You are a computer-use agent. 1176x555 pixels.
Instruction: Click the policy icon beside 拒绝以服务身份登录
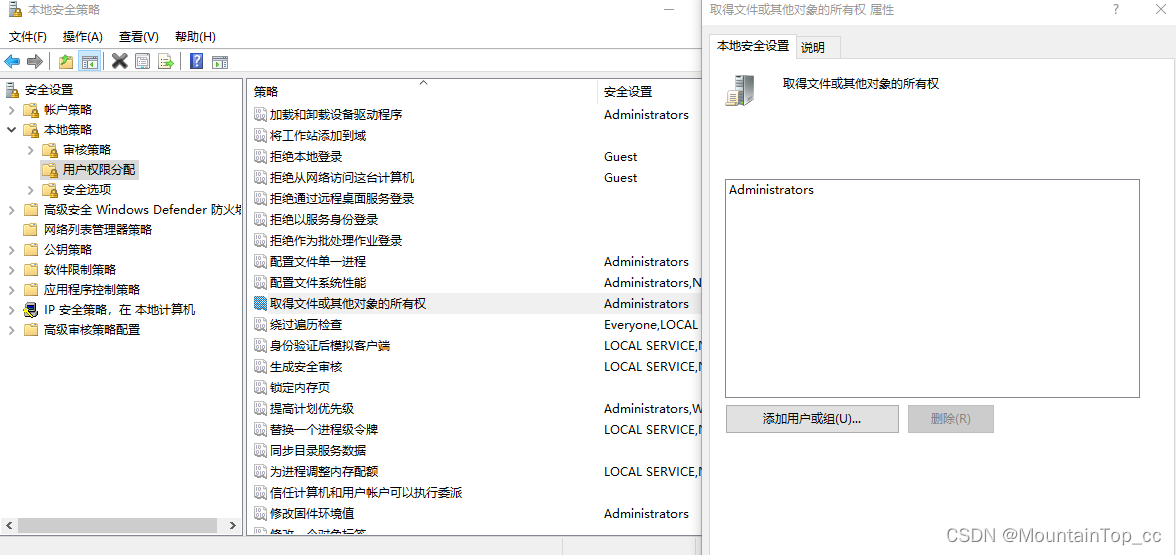tap(260, 220)
